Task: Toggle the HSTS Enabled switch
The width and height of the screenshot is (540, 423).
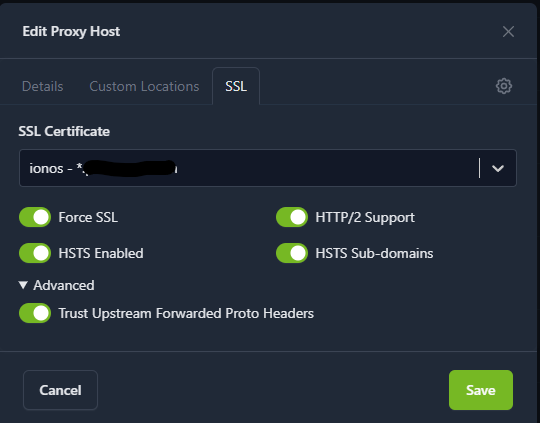Action: [x=35, y=253]
